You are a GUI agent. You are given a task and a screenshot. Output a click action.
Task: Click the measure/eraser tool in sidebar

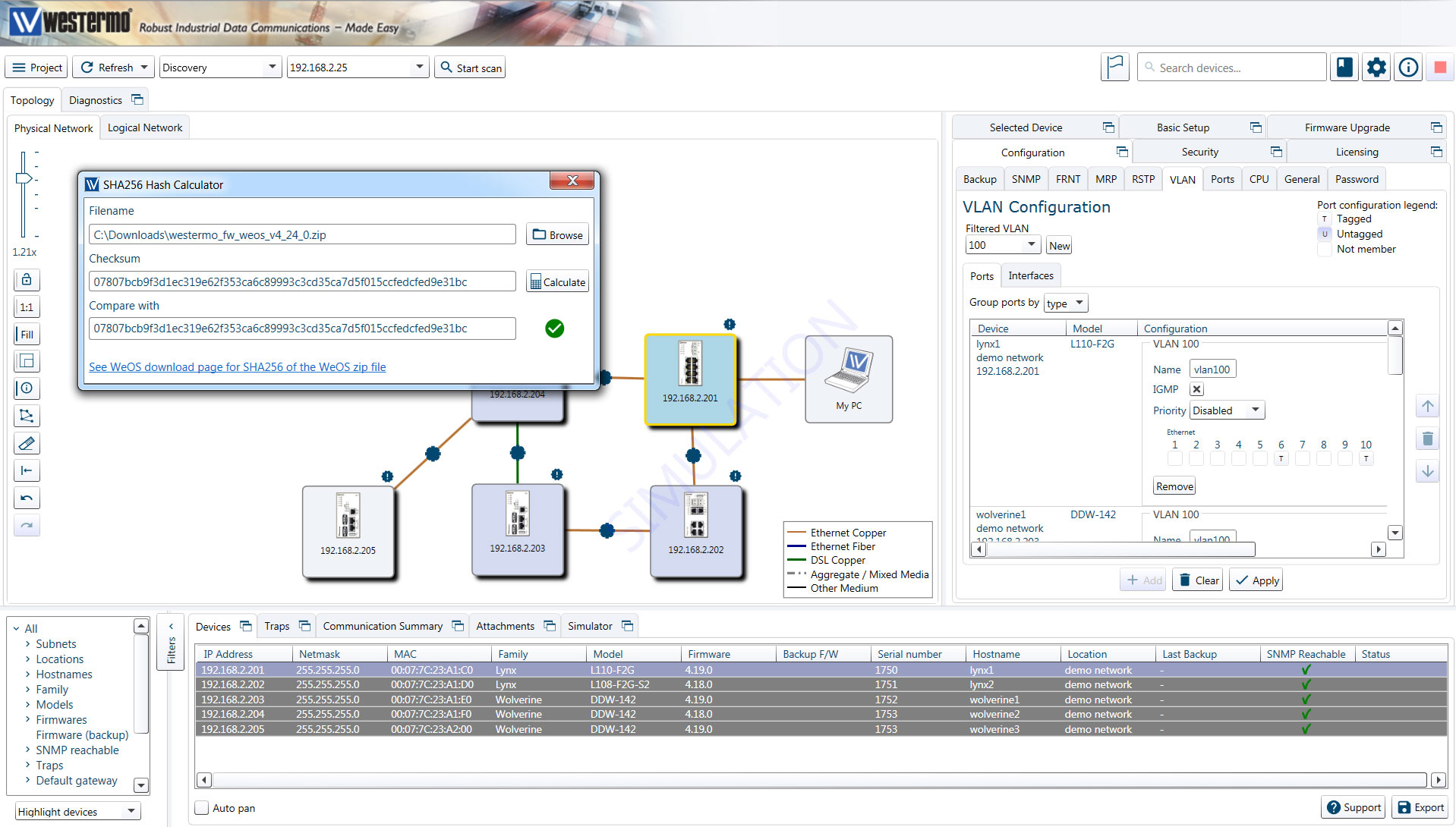tap(27, 442)
